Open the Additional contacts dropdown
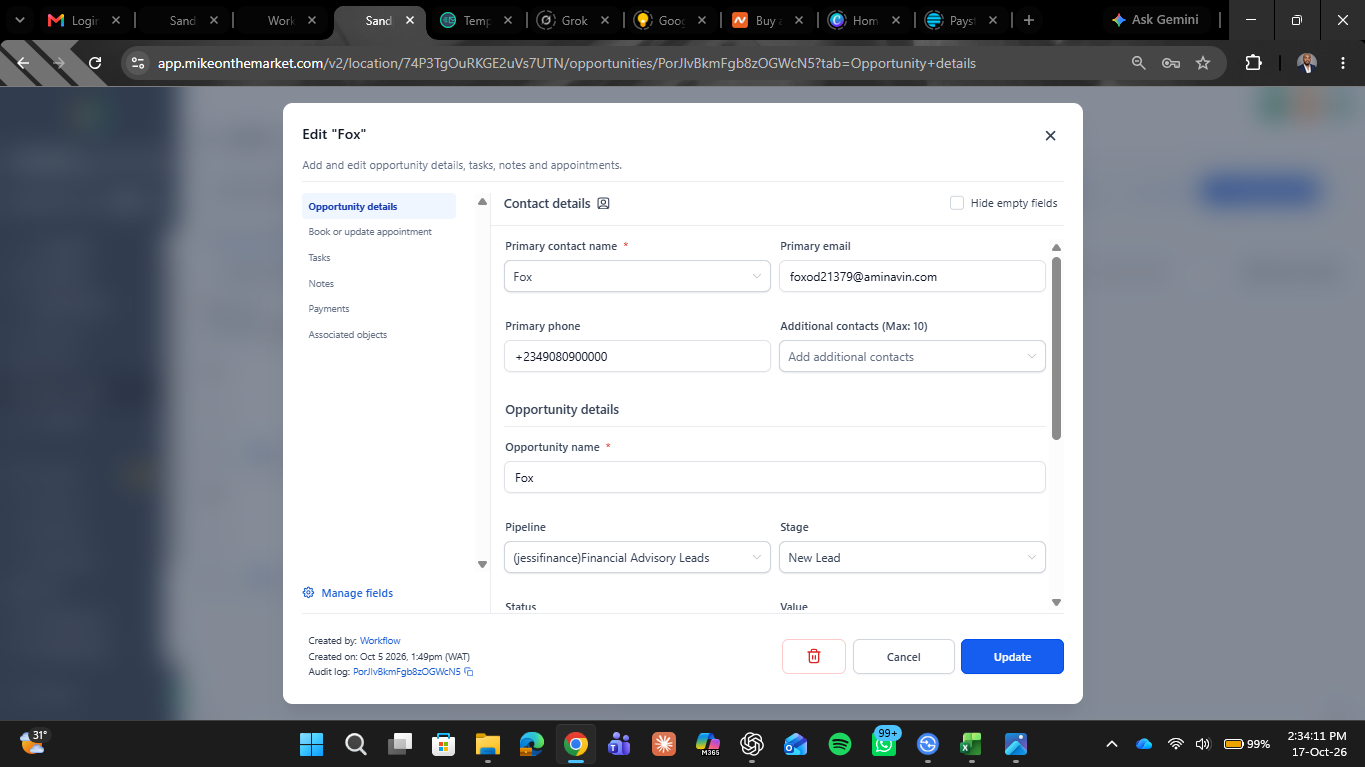This screenshot has height=767, width=1365. (x=912, y=357)
